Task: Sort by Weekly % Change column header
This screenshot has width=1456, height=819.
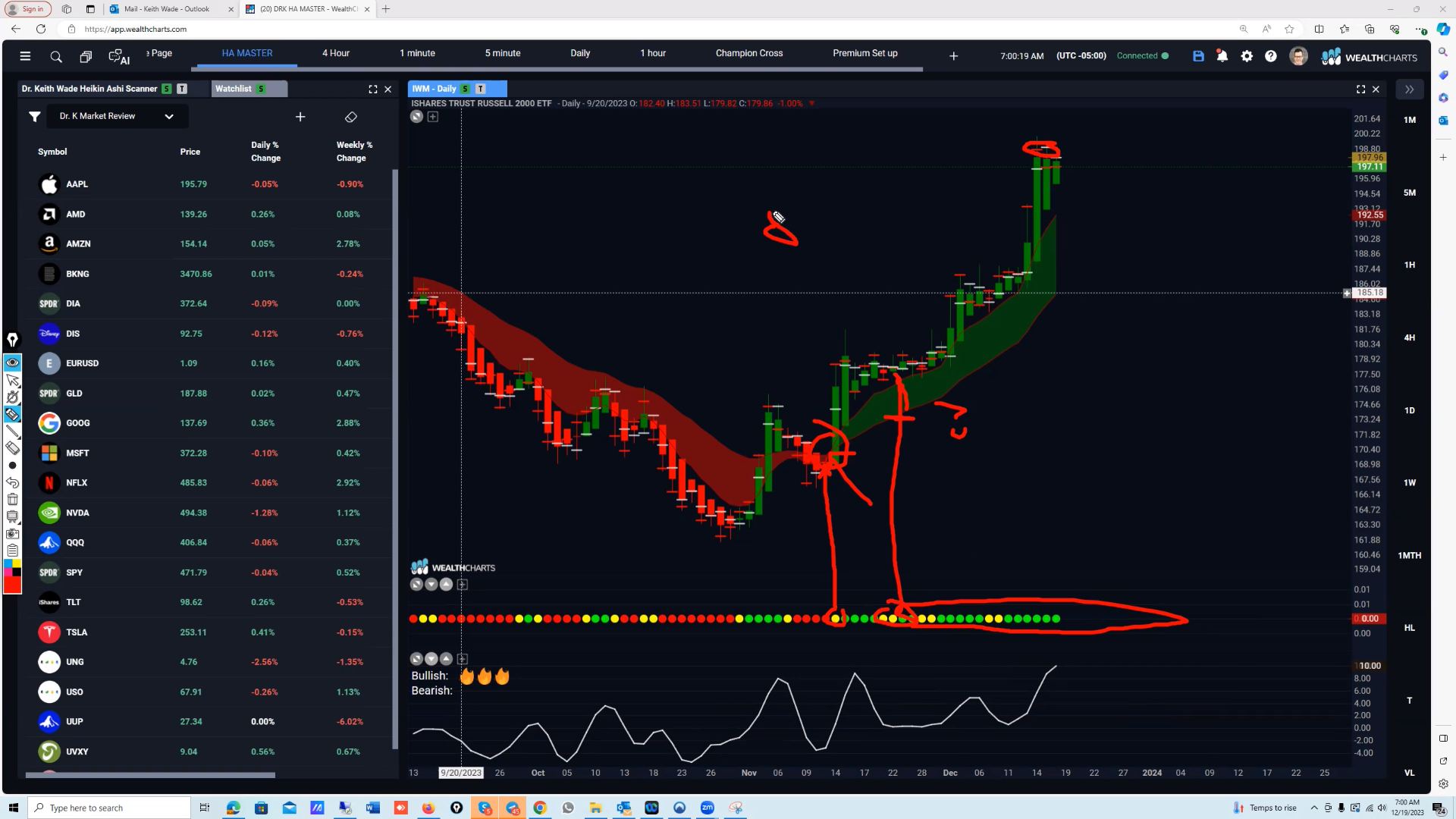Action: pos(354,152)
